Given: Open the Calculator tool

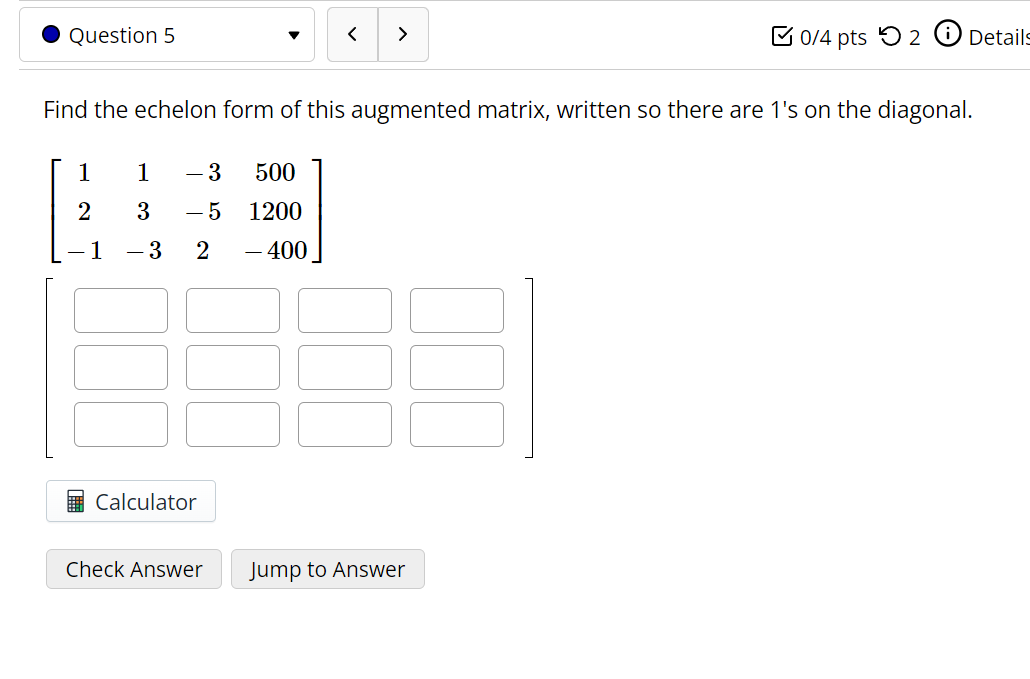Looking at the screenshot, I should (130, 501).
